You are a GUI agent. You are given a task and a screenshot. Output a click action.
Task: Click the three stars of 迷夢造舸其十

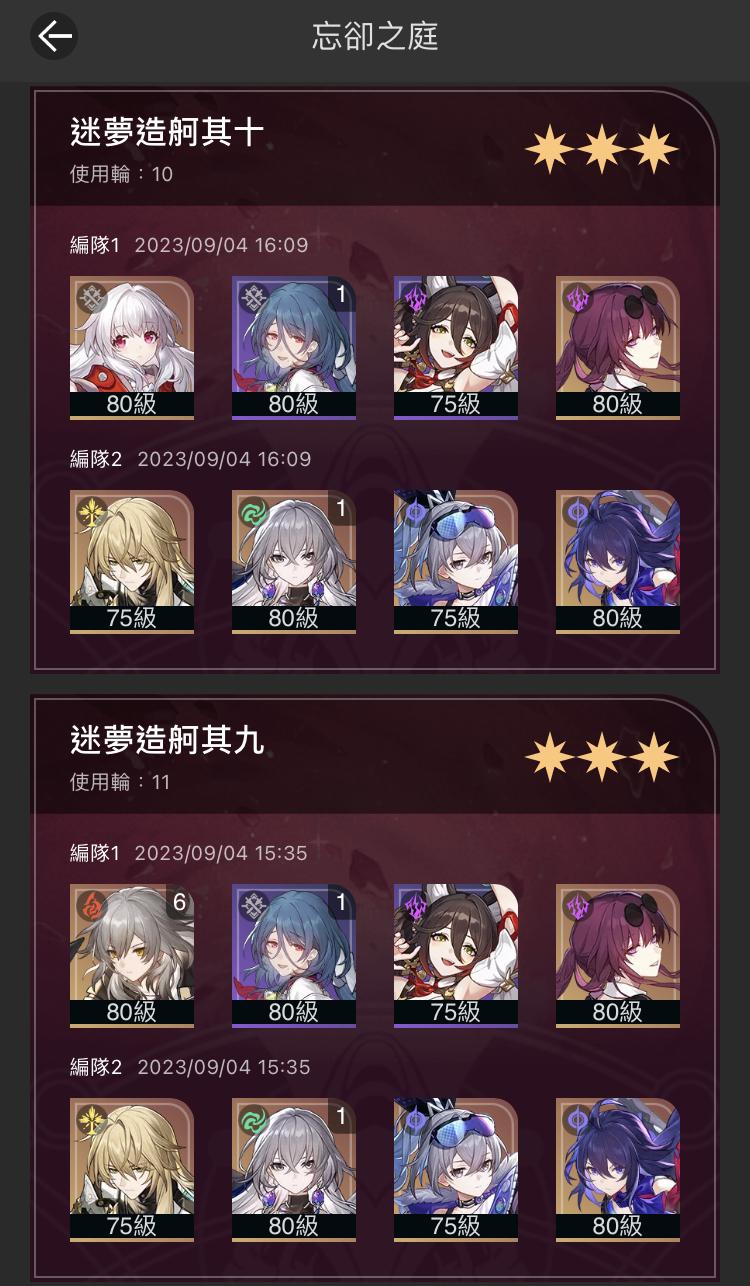[x=602, y=149]
